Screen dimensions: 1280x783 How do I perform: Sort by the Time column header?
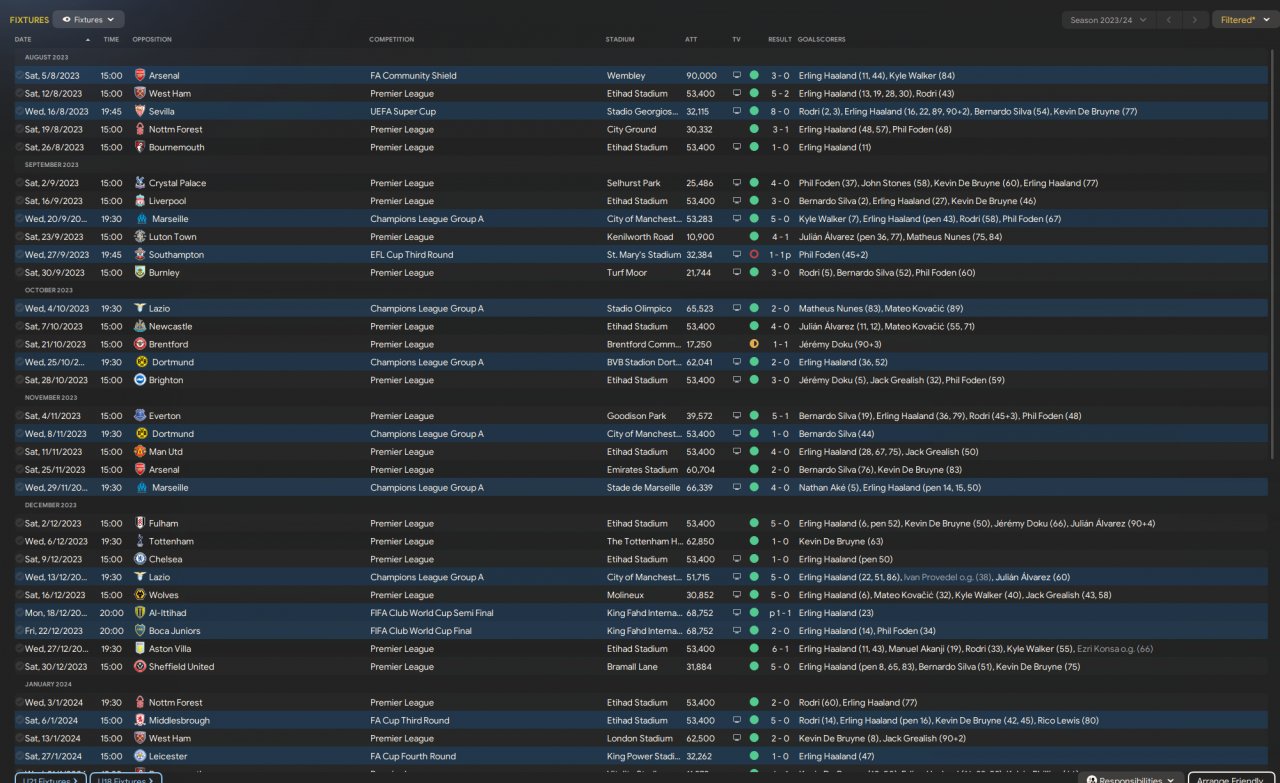coord(111,40)
